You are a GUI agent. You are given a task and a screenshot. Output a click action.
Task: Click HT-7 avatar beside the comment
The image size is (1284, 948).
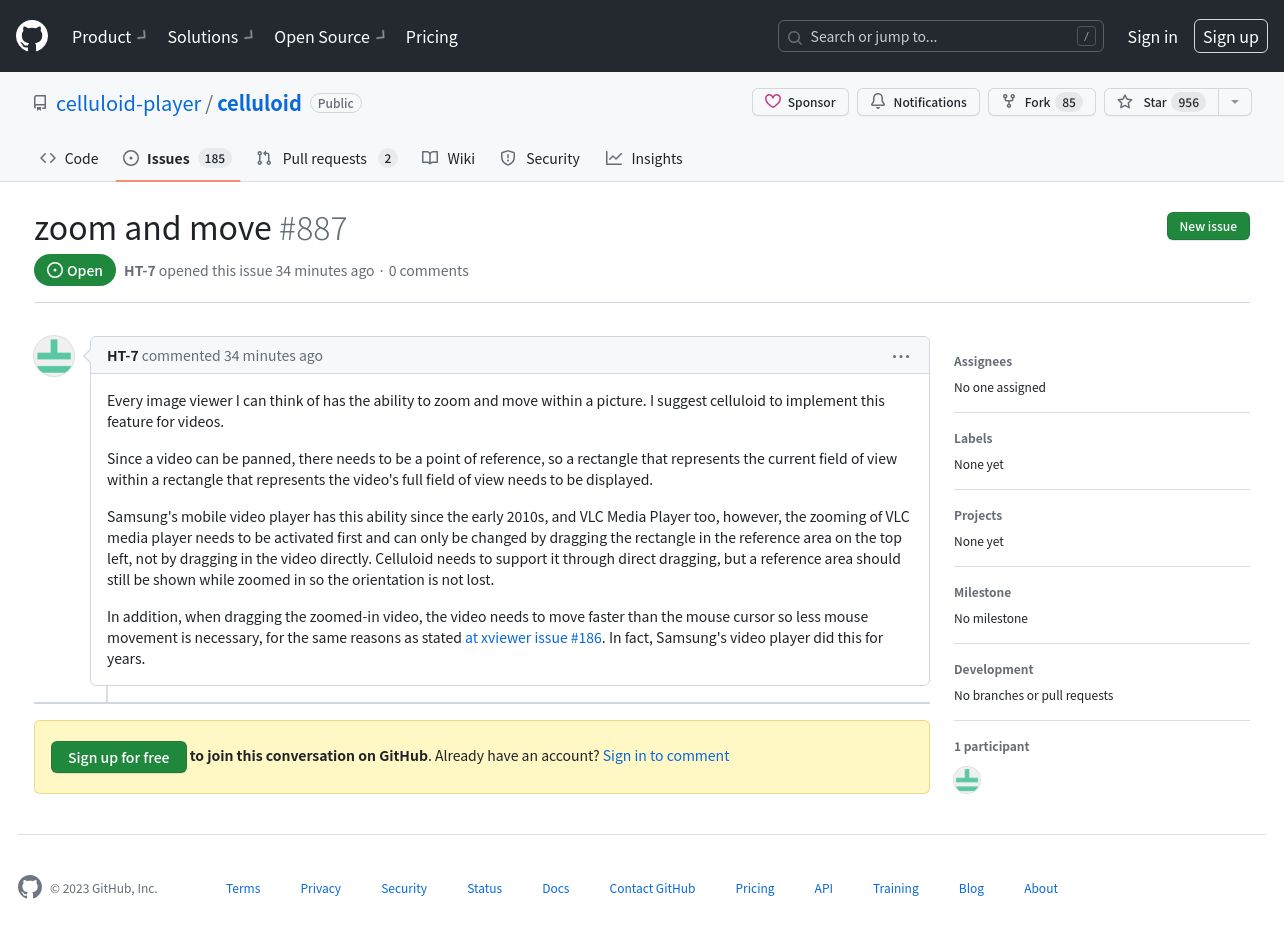[x=54, y=356]
